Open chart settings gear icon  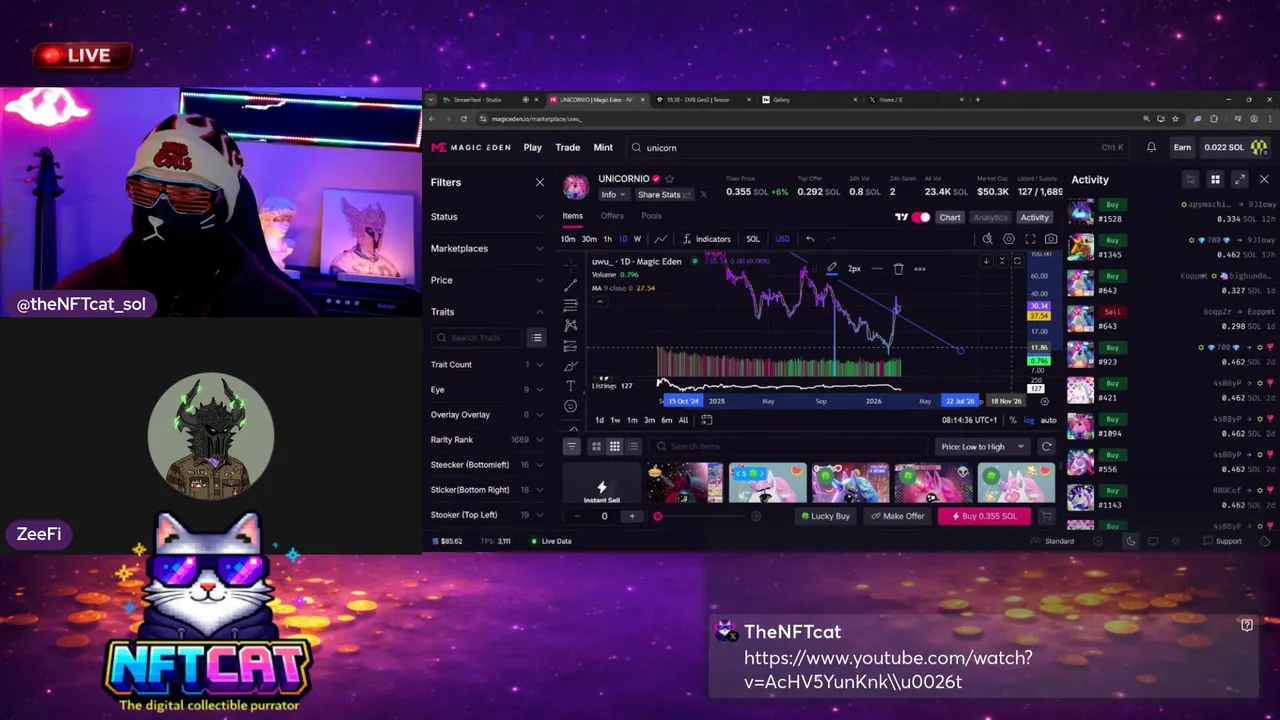(1009, 239)
